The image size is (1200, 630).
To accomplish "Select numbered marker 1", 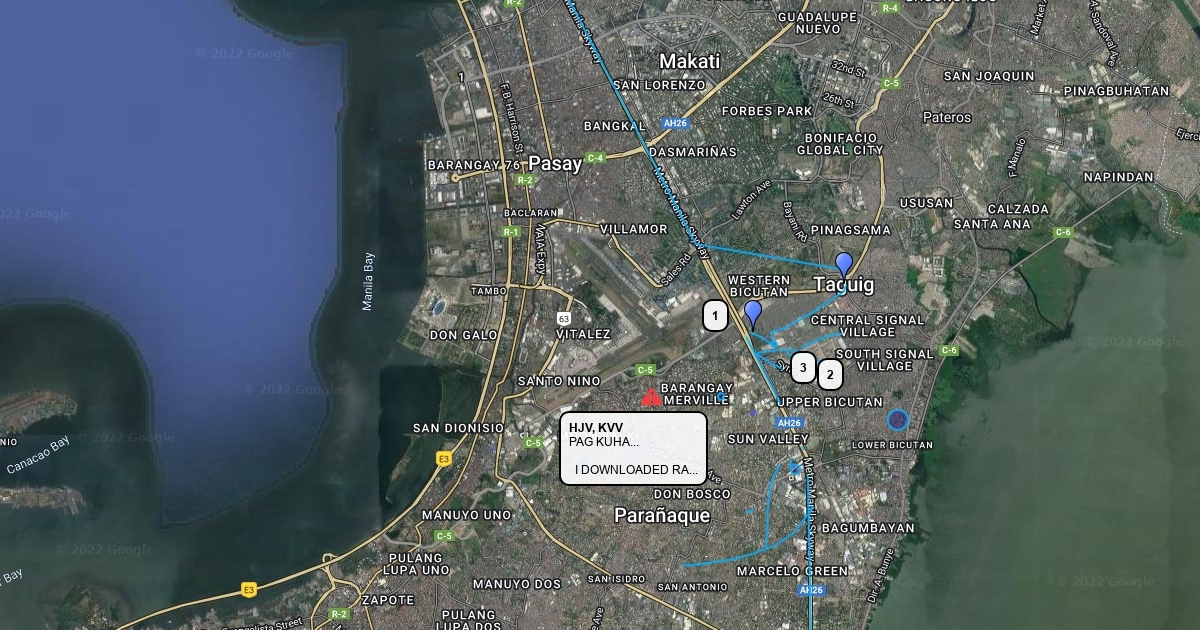I will click(715, 316).
